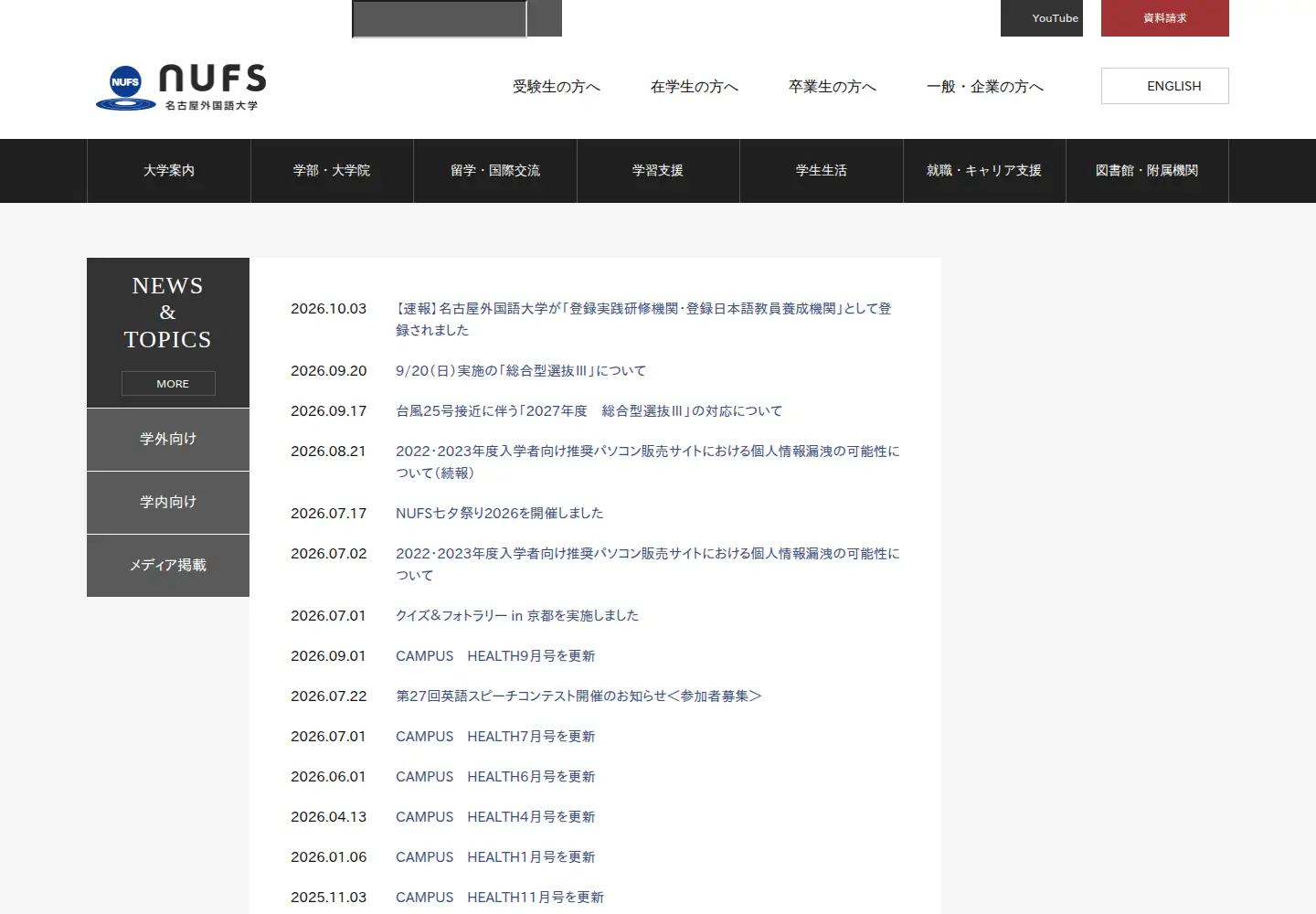Screen dimensions: 1316x914
Task: Click the NEWS & TOPICS heading
Action: [x=168, y=313]
